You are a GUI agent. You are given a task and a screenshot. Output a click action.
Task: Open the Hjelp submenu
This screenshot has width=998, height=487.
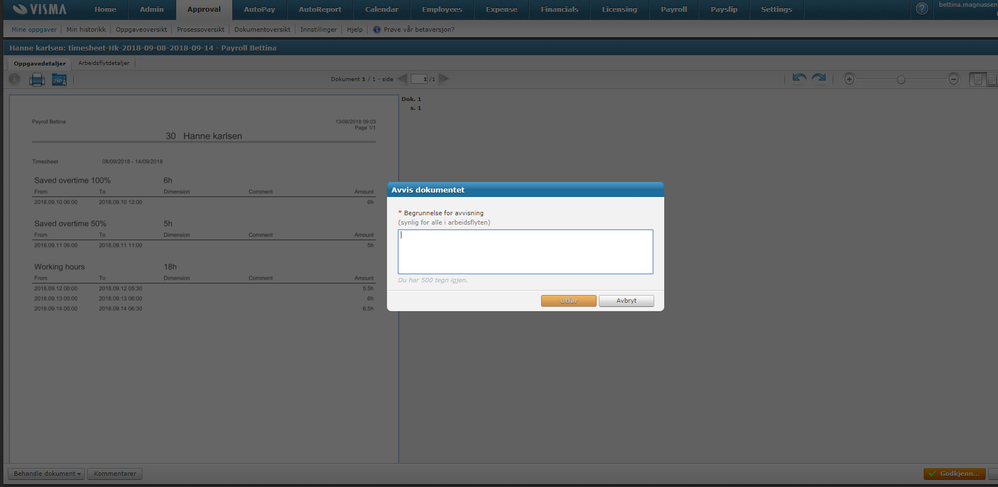355,29
